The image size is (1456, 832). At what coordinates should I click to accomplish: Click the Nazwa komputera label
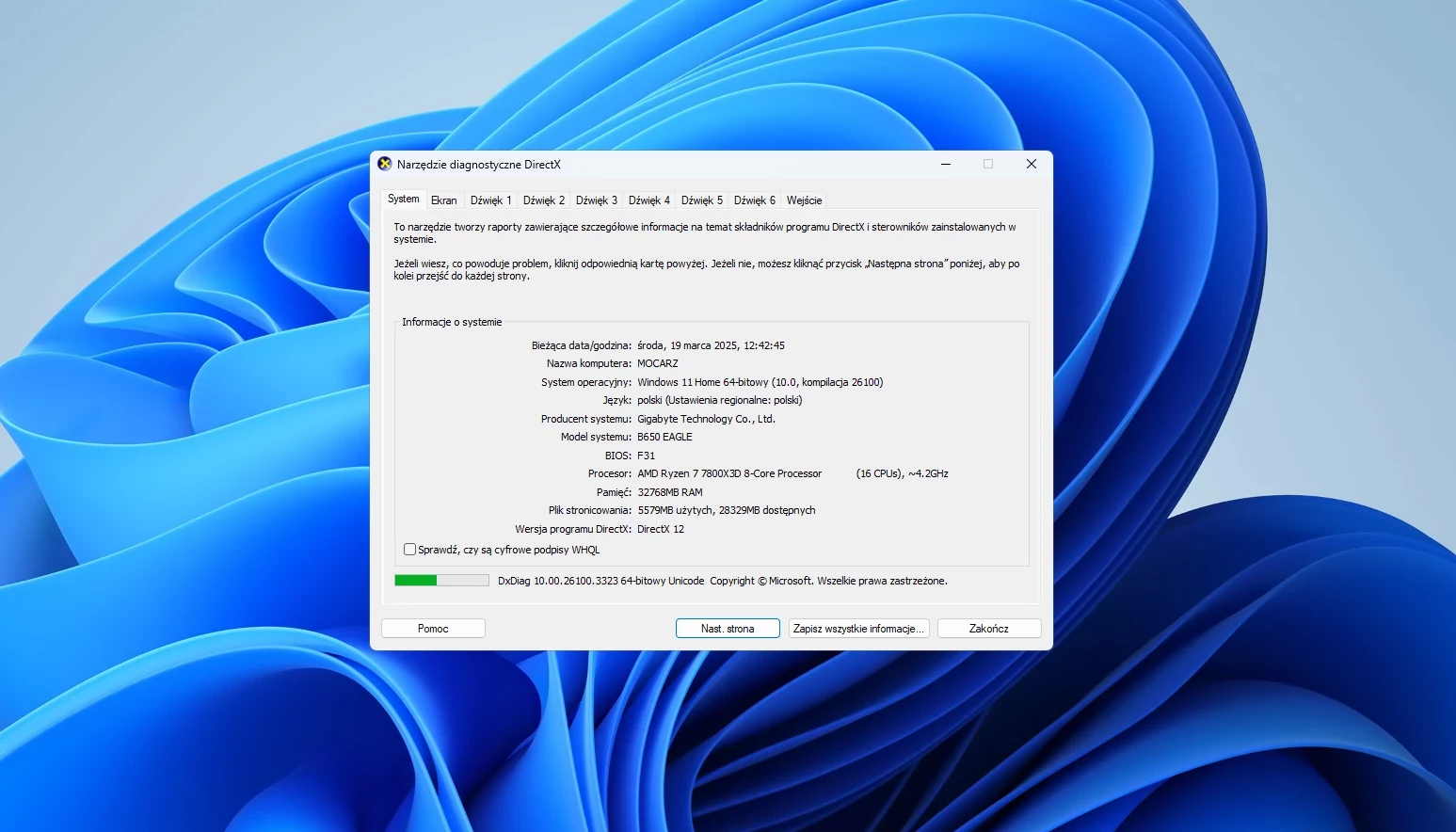coord(589,363)
